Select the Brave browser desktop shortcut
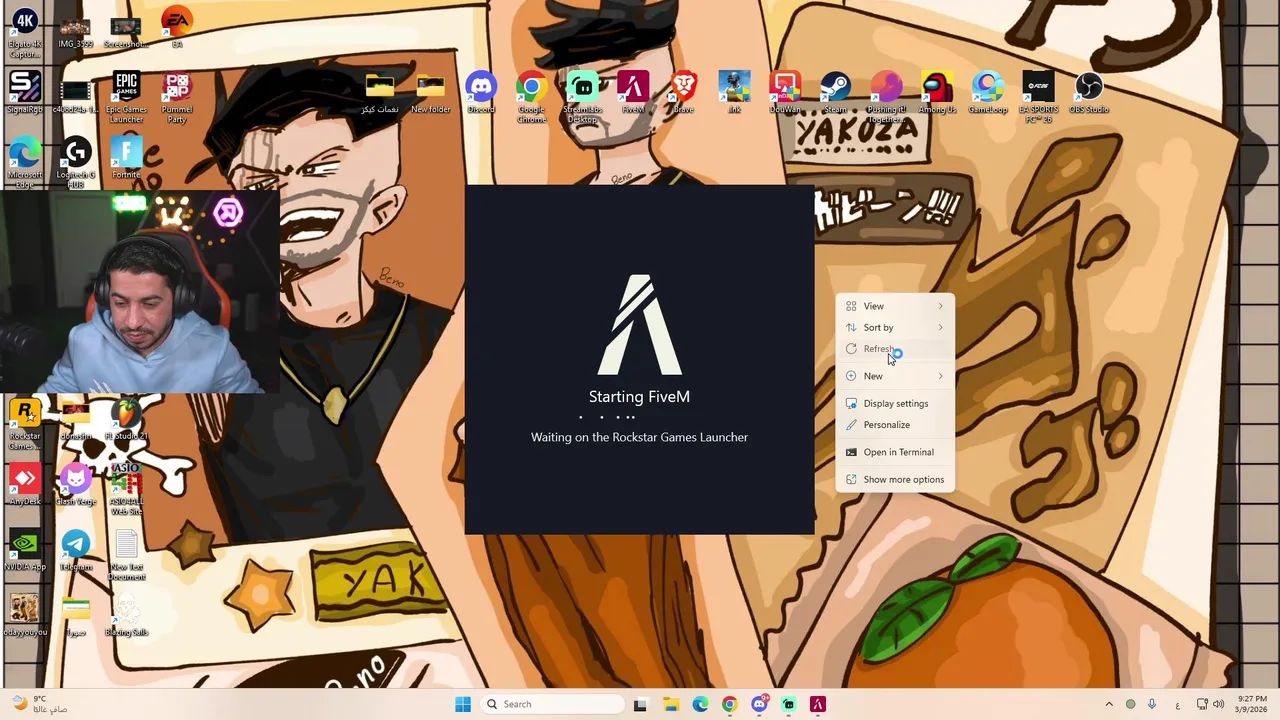Image resolution: width=1280 pixels, height=720 pixels. 684,93
